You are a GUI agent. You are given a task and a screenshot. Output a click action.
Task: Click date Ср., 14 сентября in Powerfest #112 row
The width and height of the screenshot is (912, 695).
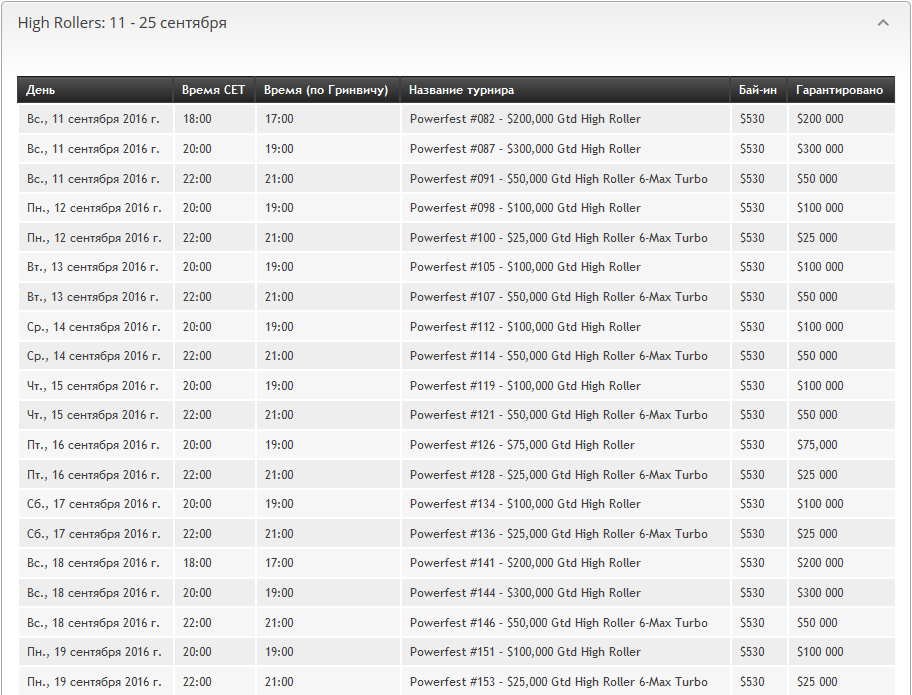tap(94, 327)
